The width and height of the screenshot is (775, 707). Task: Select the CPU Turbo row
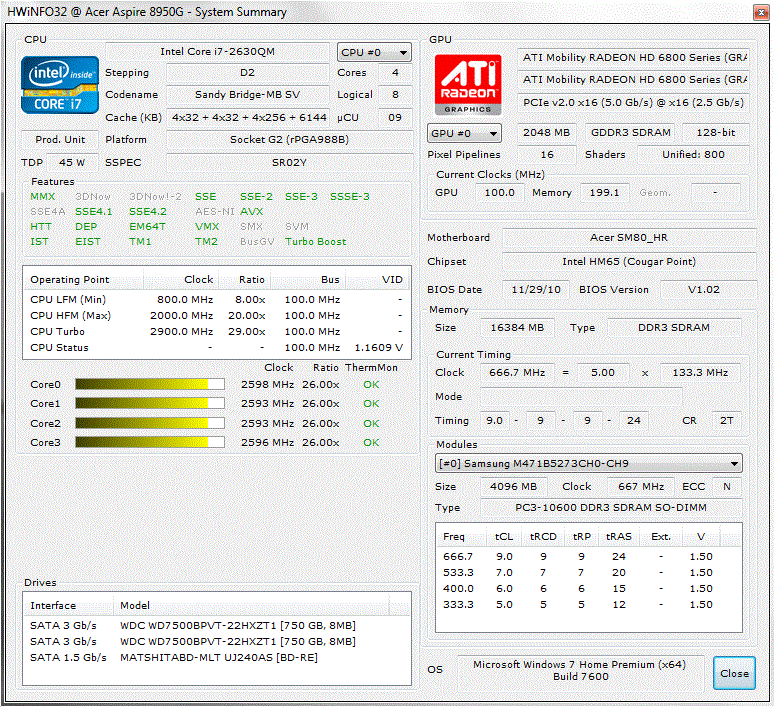(x=216, y=331)
